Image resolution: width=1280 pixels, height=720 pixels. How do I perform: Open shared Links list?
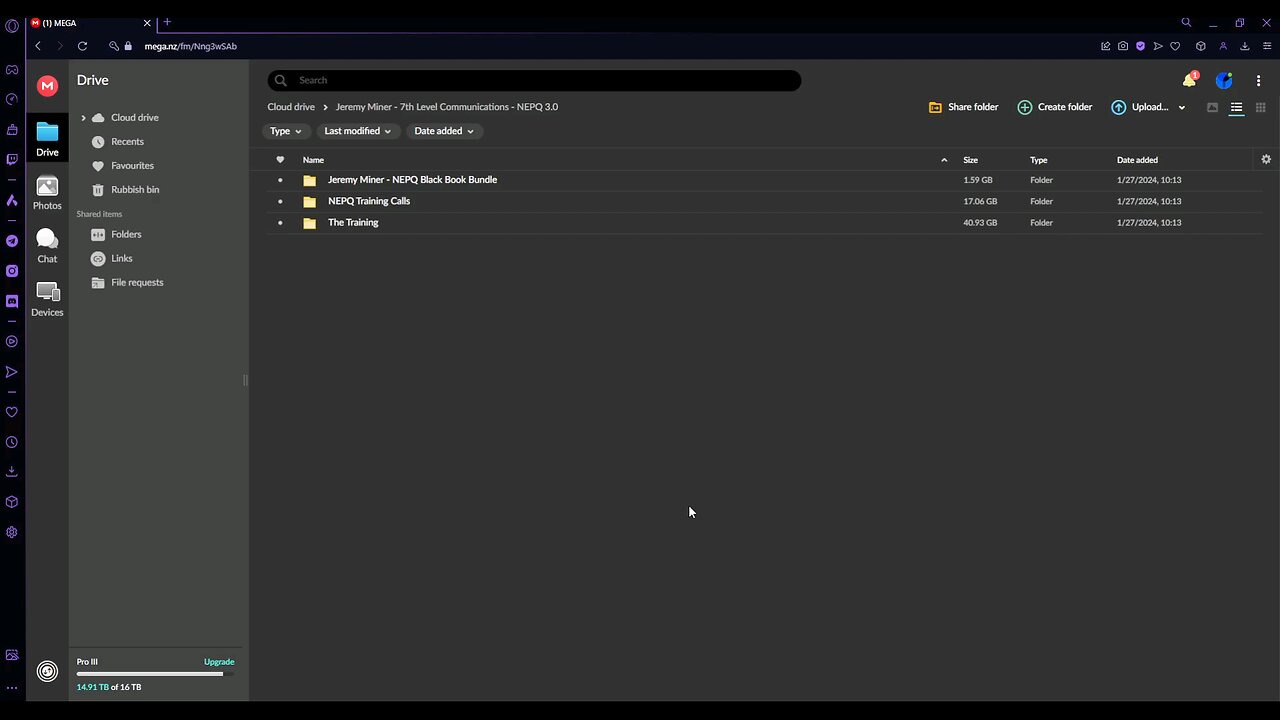tap(121, 259)
